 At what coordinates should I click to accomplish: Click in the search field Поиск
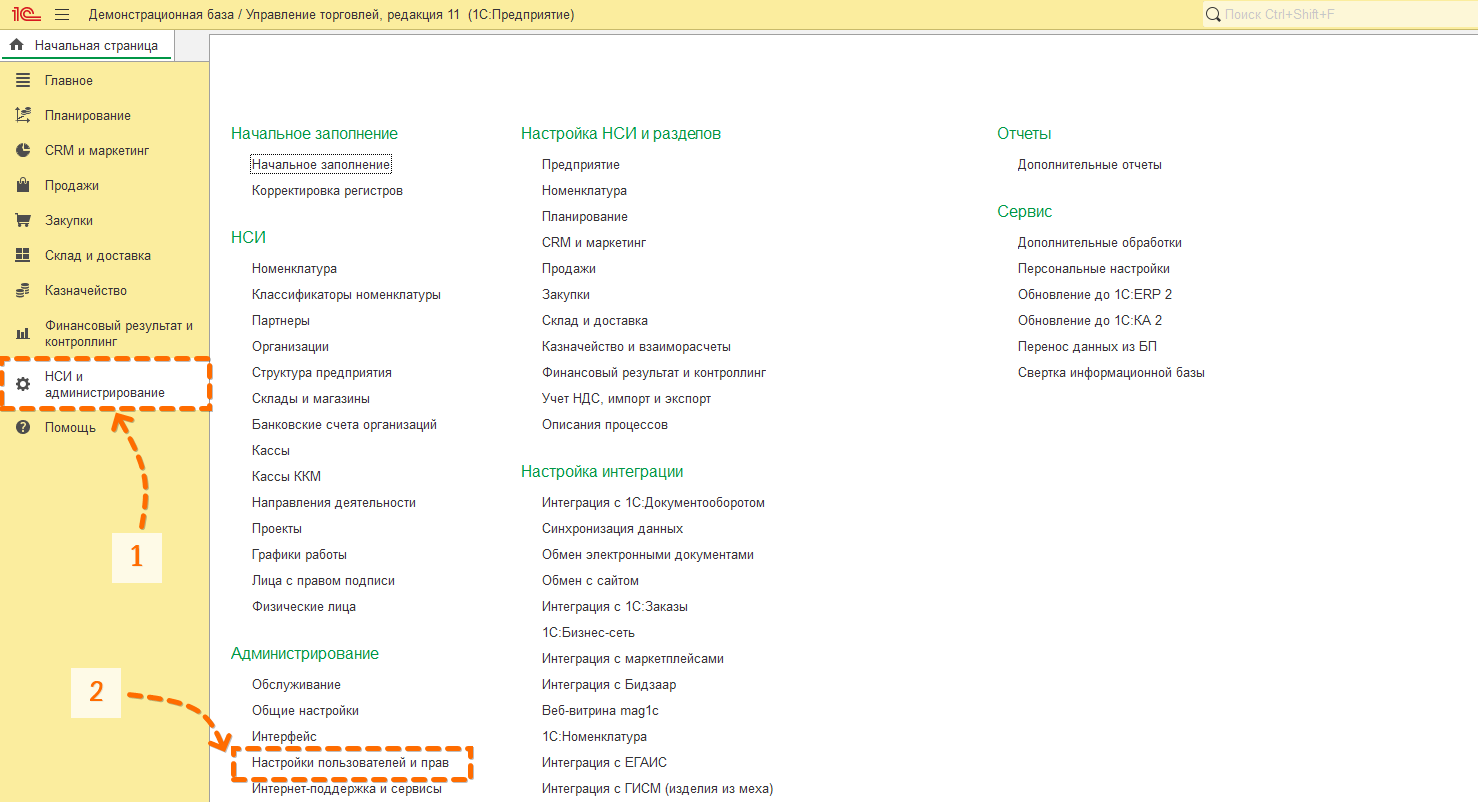click(1340, 15)
